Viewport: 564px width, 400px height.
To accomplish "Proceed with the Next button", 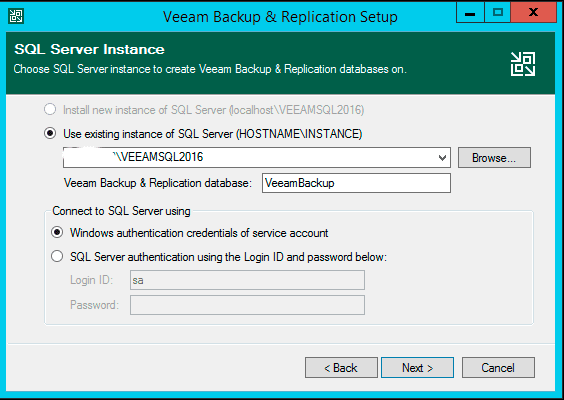I will 417,368.
